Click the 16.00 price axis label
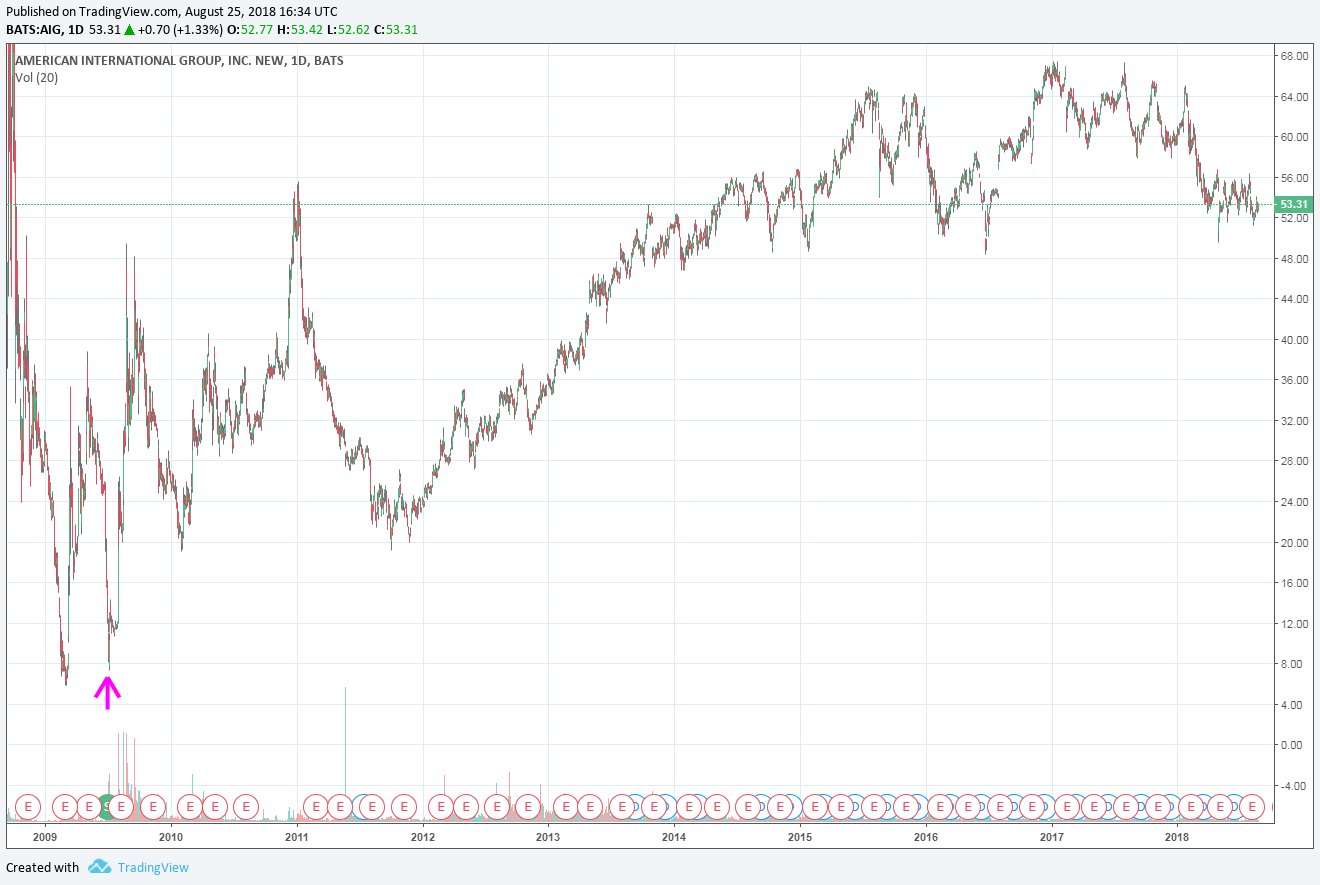Viewport: 1320px width, 885px height. pyautogui.click(x=1295, y=583)
